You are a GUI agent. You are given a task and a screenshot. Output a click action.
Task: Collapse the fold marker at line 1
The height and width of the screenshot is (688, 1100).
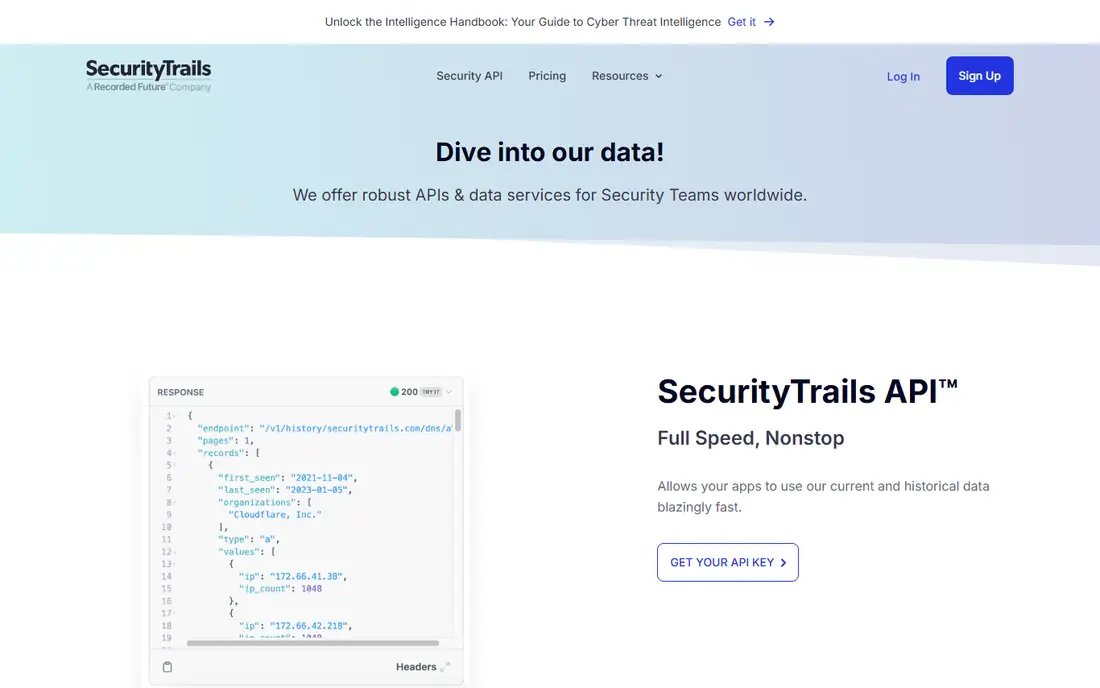pyautogui.click(x=175, y=416)
